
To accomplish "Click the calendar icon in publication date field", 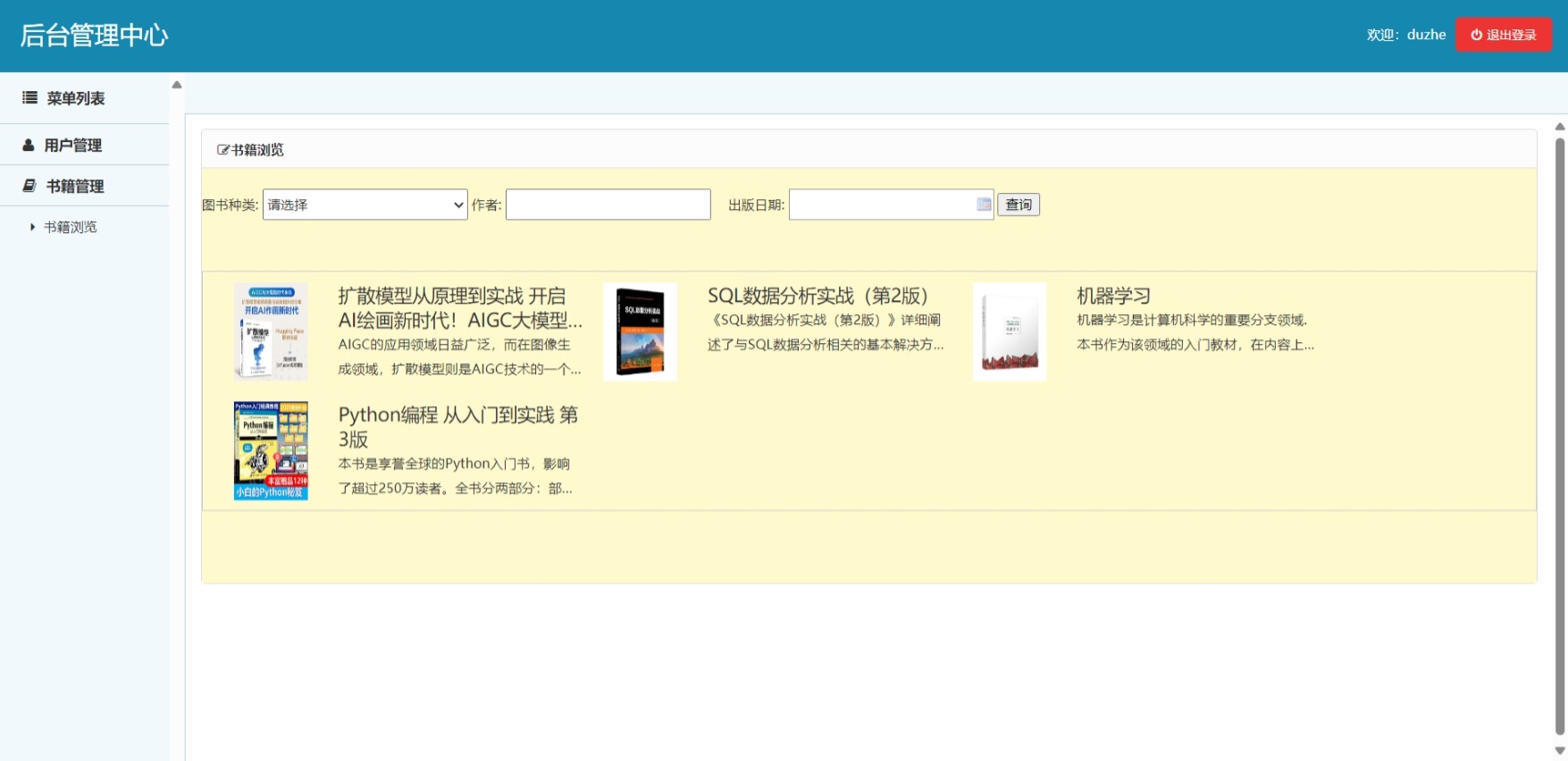I will point(984,205).
